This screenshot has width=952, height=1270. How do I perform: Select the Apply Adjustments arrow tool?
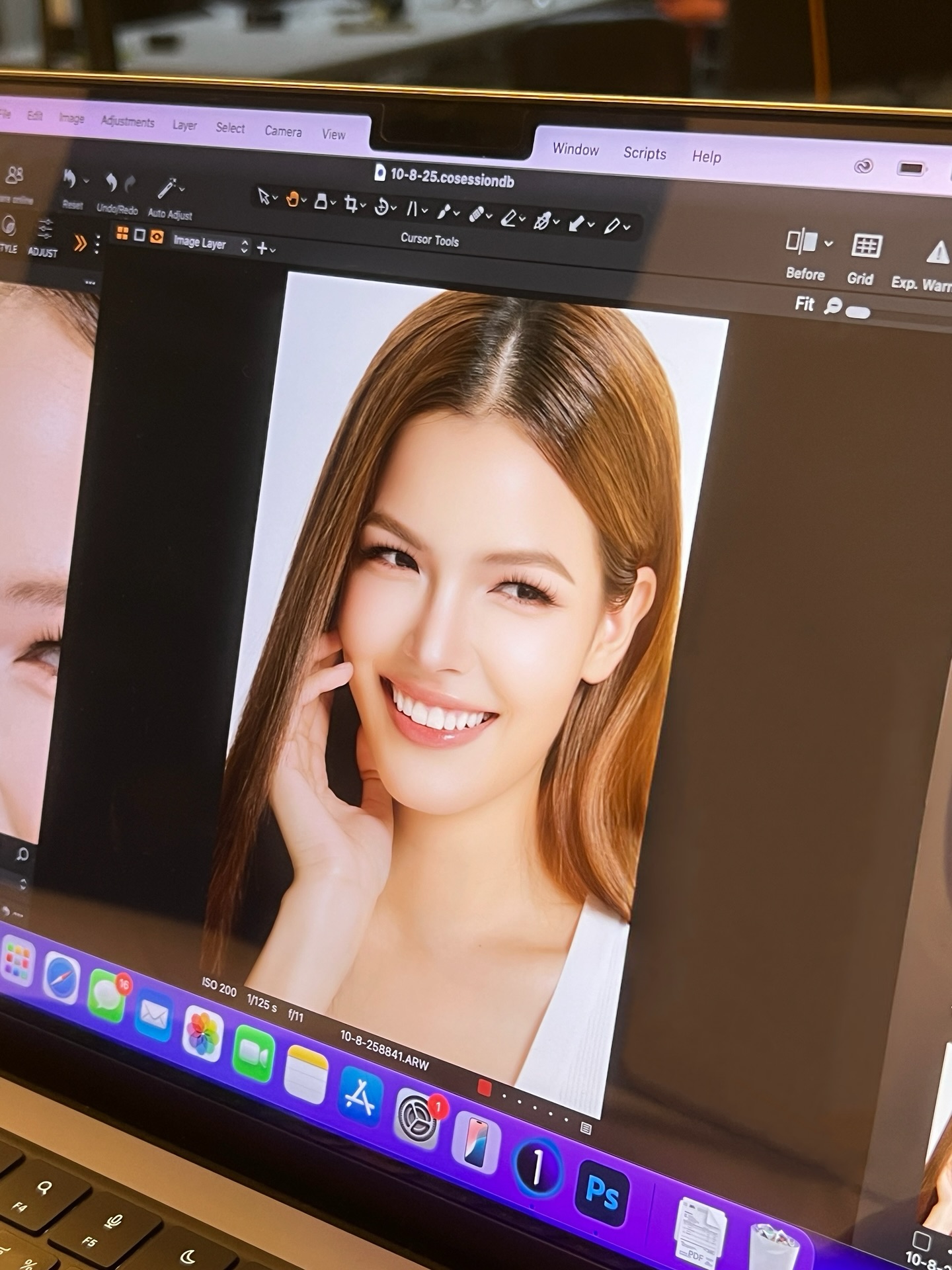pos(576,224)
